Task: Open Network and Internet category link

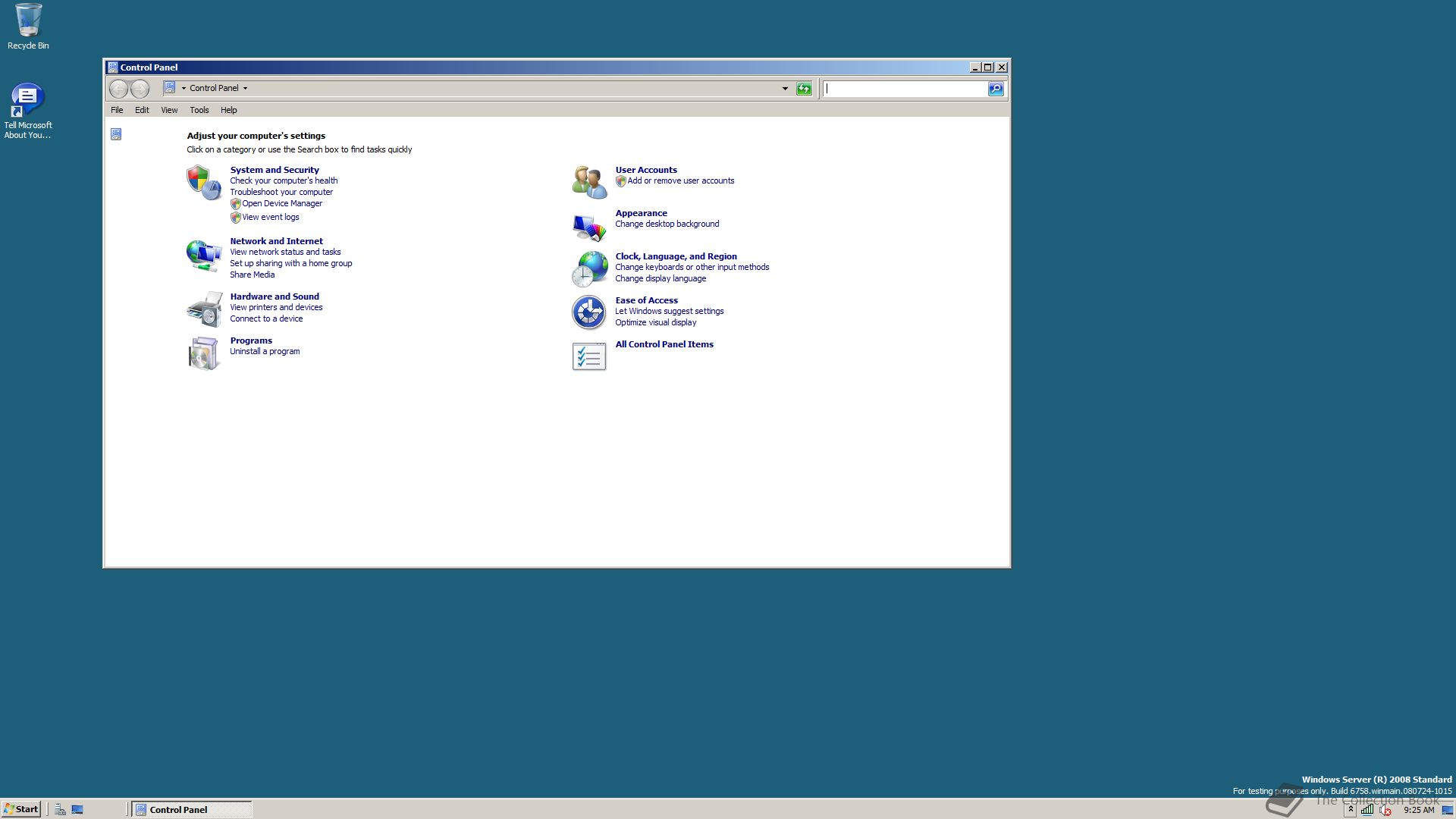Action: [x=276, y=241]
